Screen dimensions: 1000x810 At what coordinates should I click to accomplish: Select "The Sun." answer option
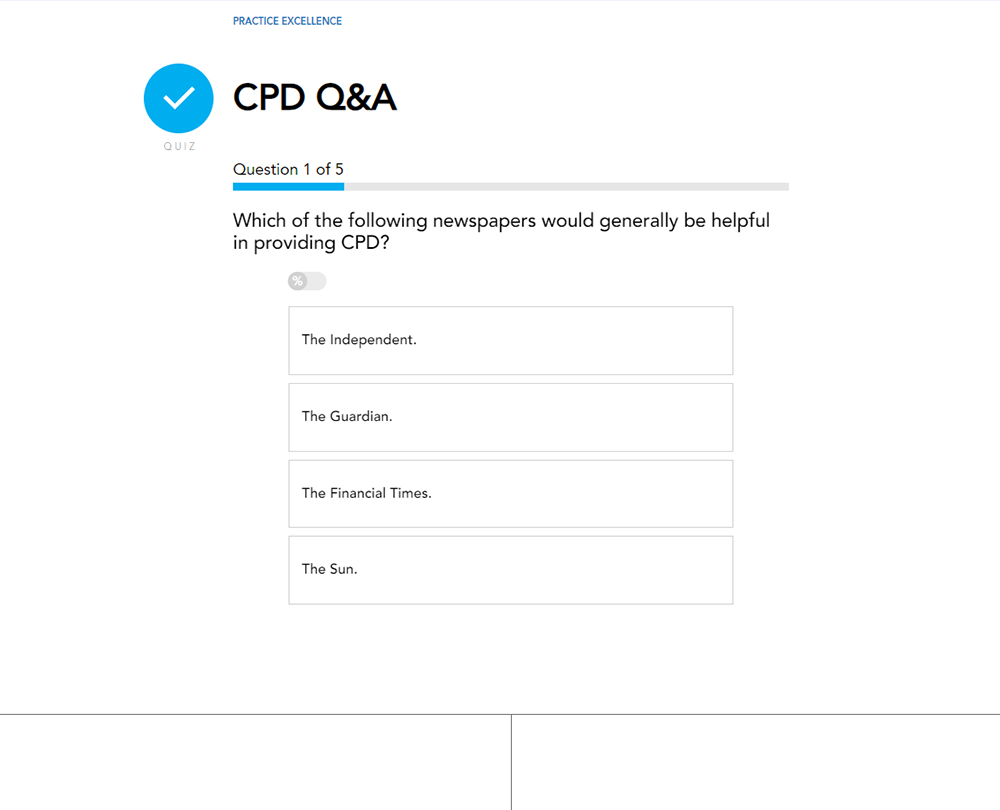(510, 570)
